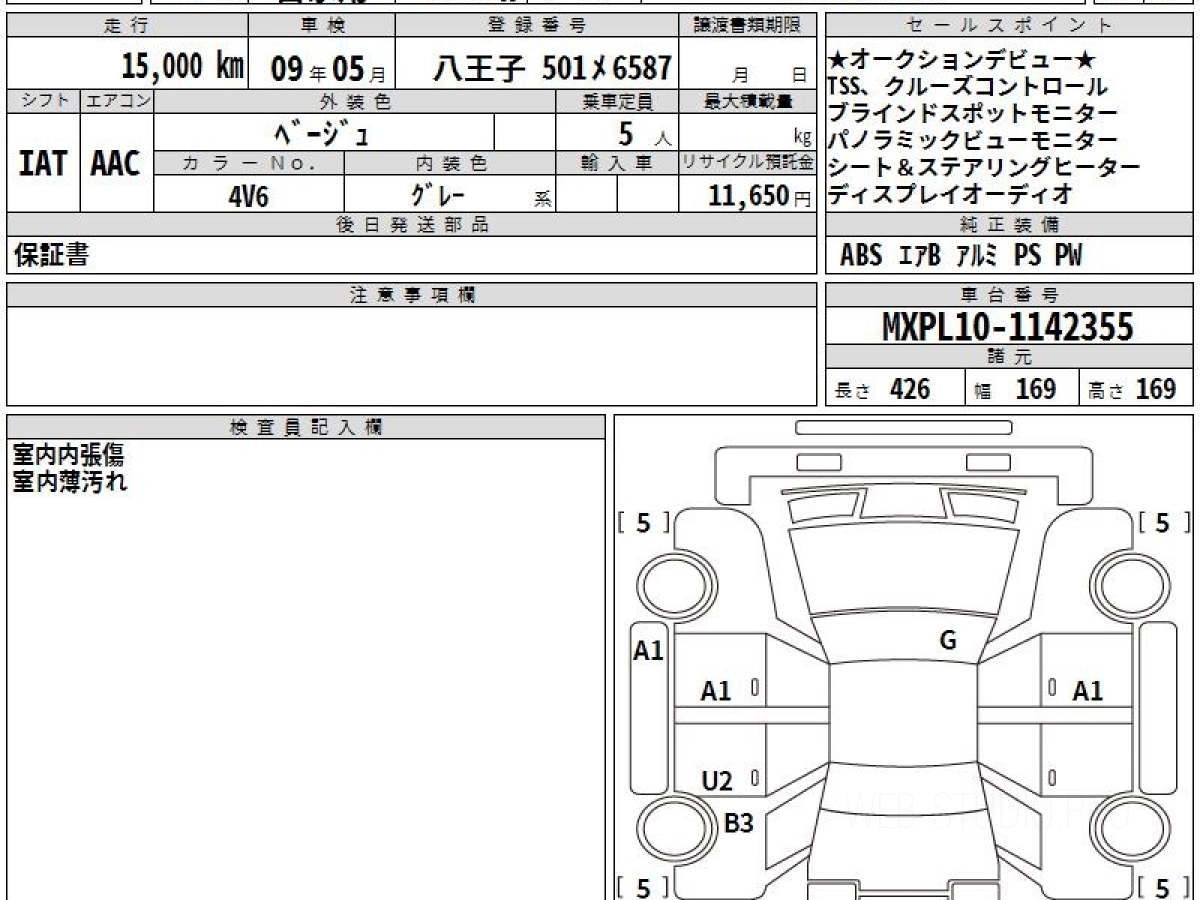The image size is (1200, 900).
Task: Click the PS equipment code
Action: tap(1027, 255)
